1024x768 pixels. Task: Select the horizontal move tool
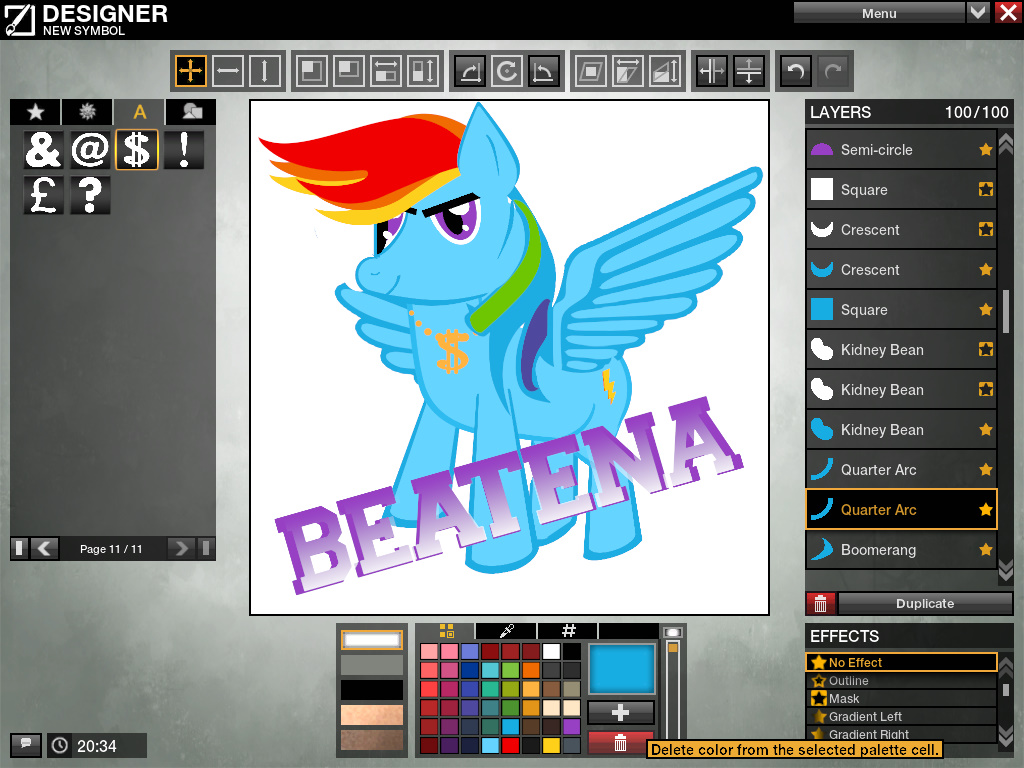228,71
